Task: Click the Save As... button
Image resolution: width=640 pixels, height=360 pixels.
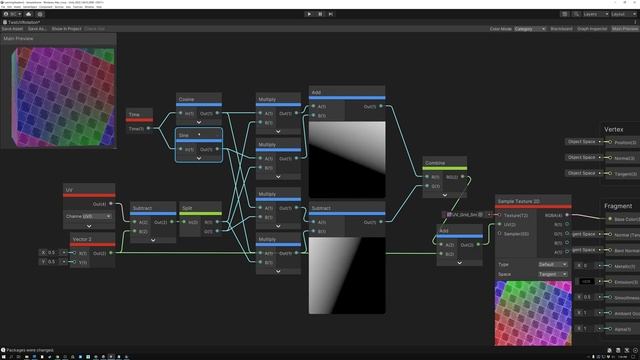Action: pos(37,29)
